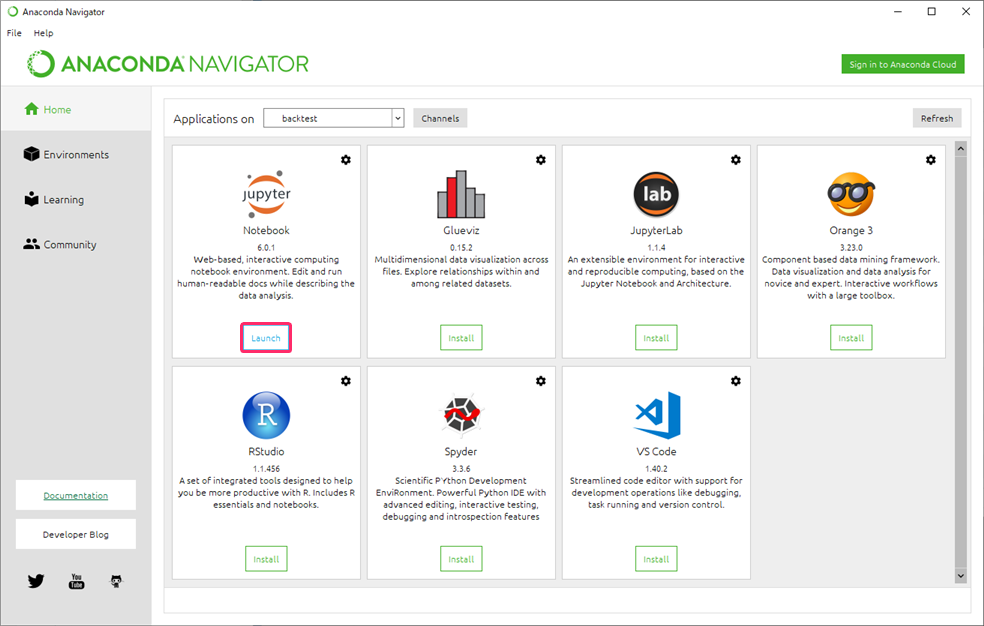
Task: Click Orange 3 version 3.23.0
Action: (851, 248)
